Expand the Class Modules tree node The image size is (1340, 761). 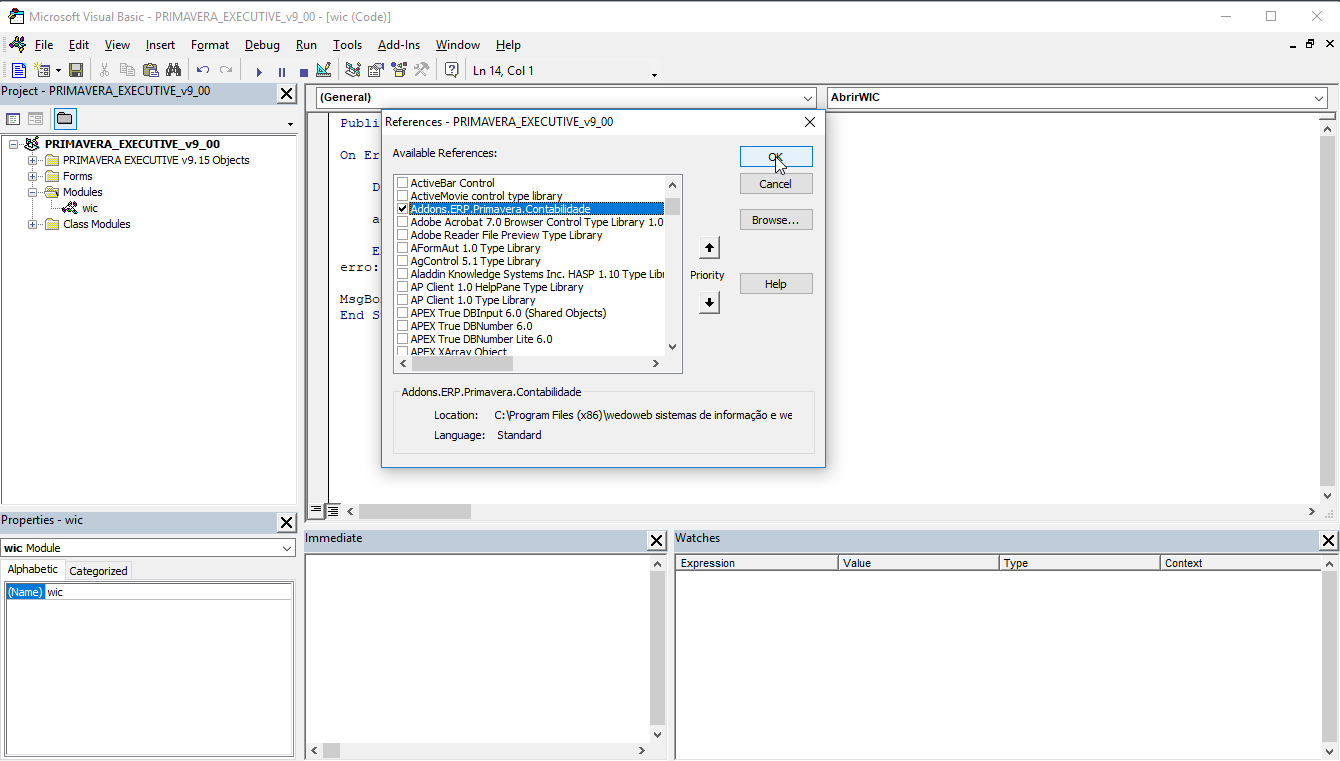pyautogui.click(x=33, y=224)
